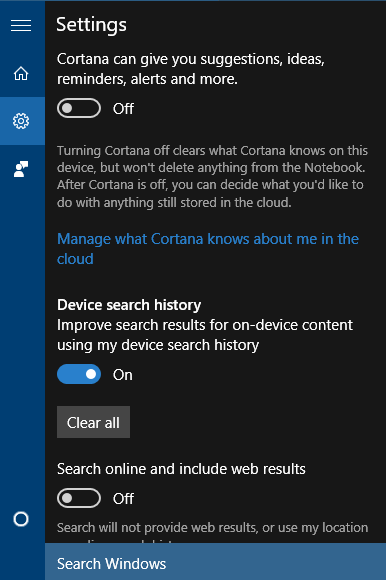Select the Settings gear icon
386x580 pixels.
tap(21, 121)
